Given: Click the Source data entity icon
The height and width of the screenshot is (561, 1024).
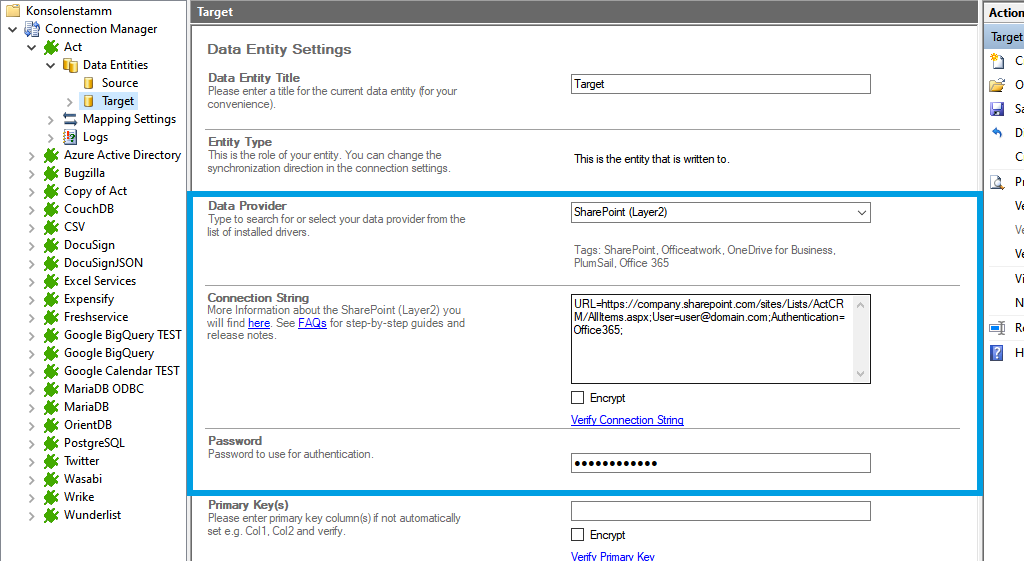Looking at the screenshot, I should pyautogui.click(x=89, y=83).
